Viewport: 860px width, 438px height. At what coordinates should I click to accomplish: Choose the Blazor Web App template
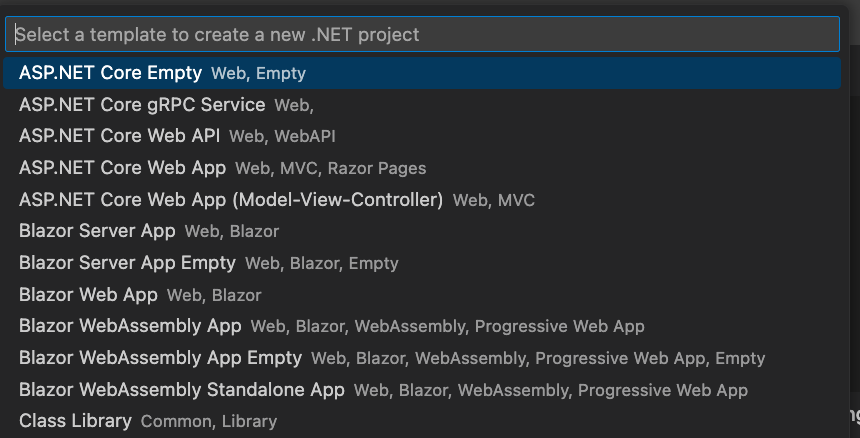(x=88, y=295)
